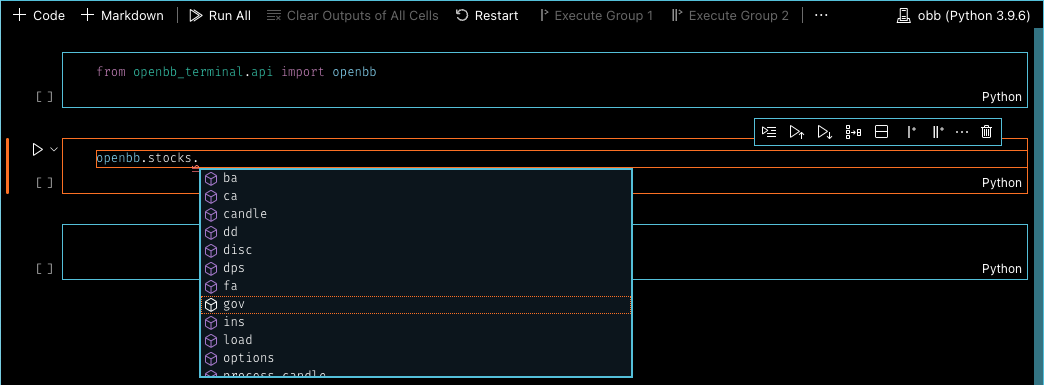Open the notebook toolbar overflow menu

[x=821, y=15]
